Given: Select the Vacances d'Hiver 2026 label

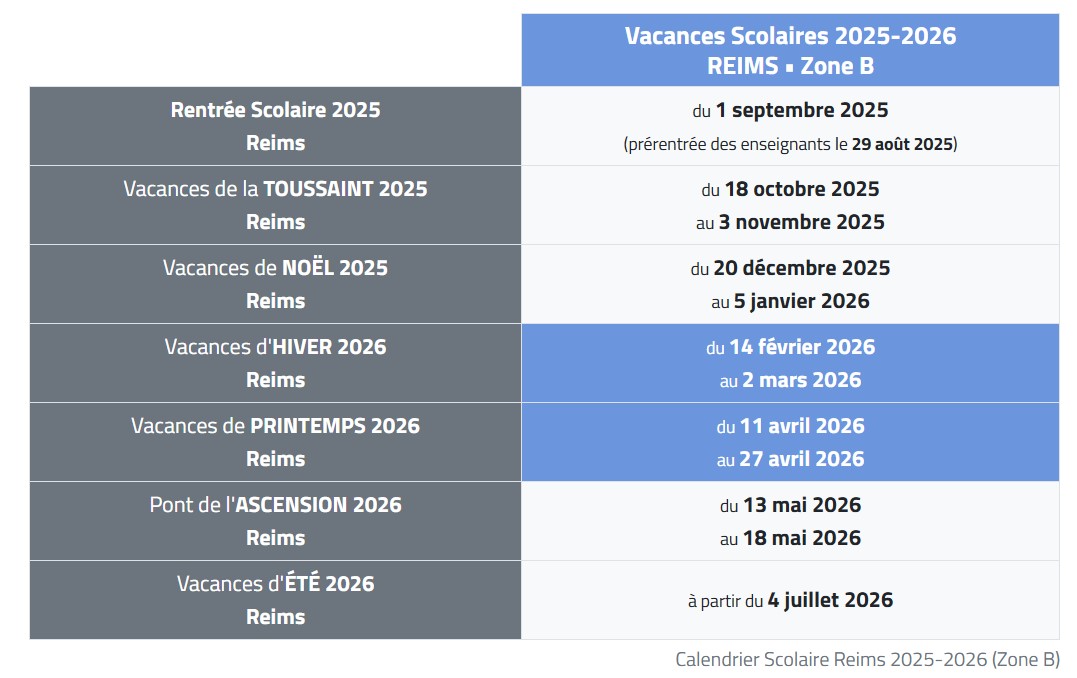Looking at the screenshot, I should [x=276, y=347].
